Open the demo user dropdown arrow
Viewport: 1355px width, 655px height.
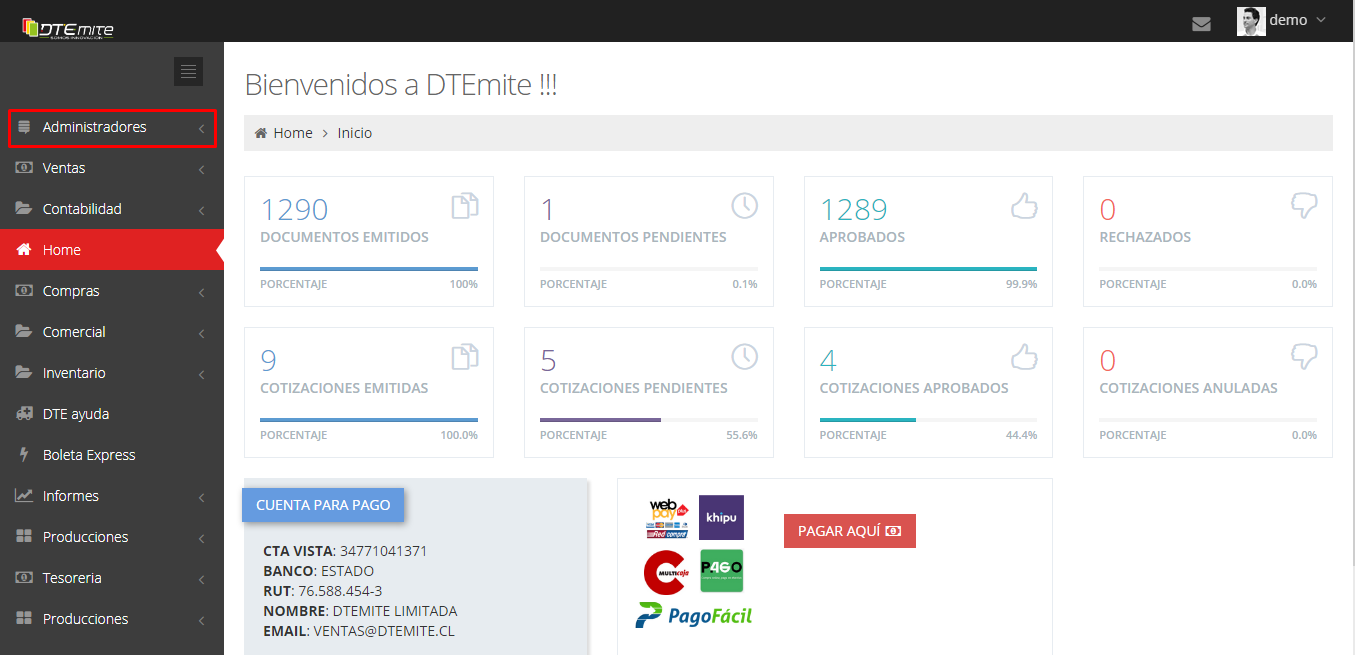coord(1321,20)
